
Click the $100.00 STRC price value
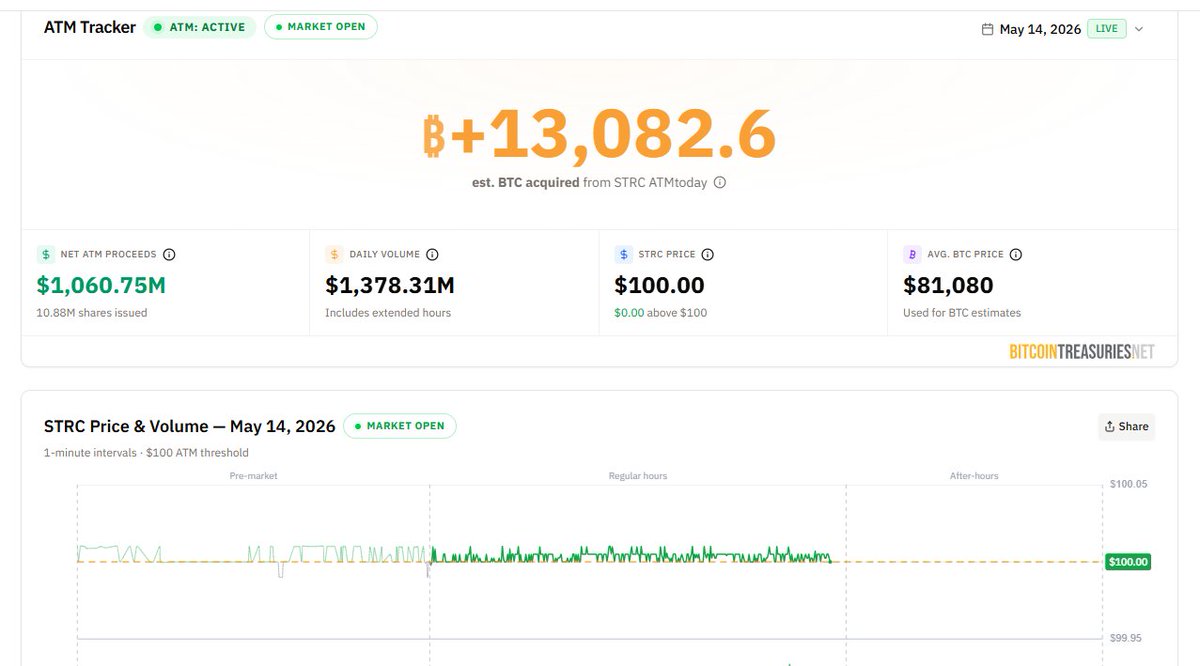point(659,285)
